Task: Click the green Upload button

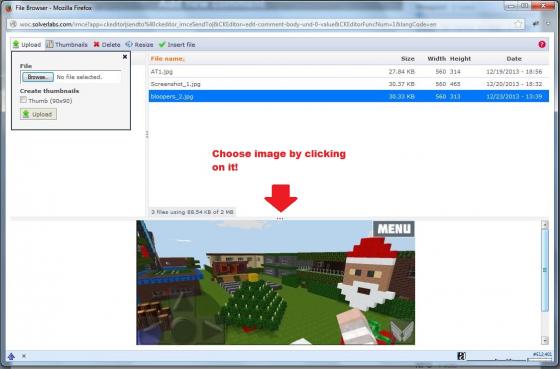Action: pos(38,114)
